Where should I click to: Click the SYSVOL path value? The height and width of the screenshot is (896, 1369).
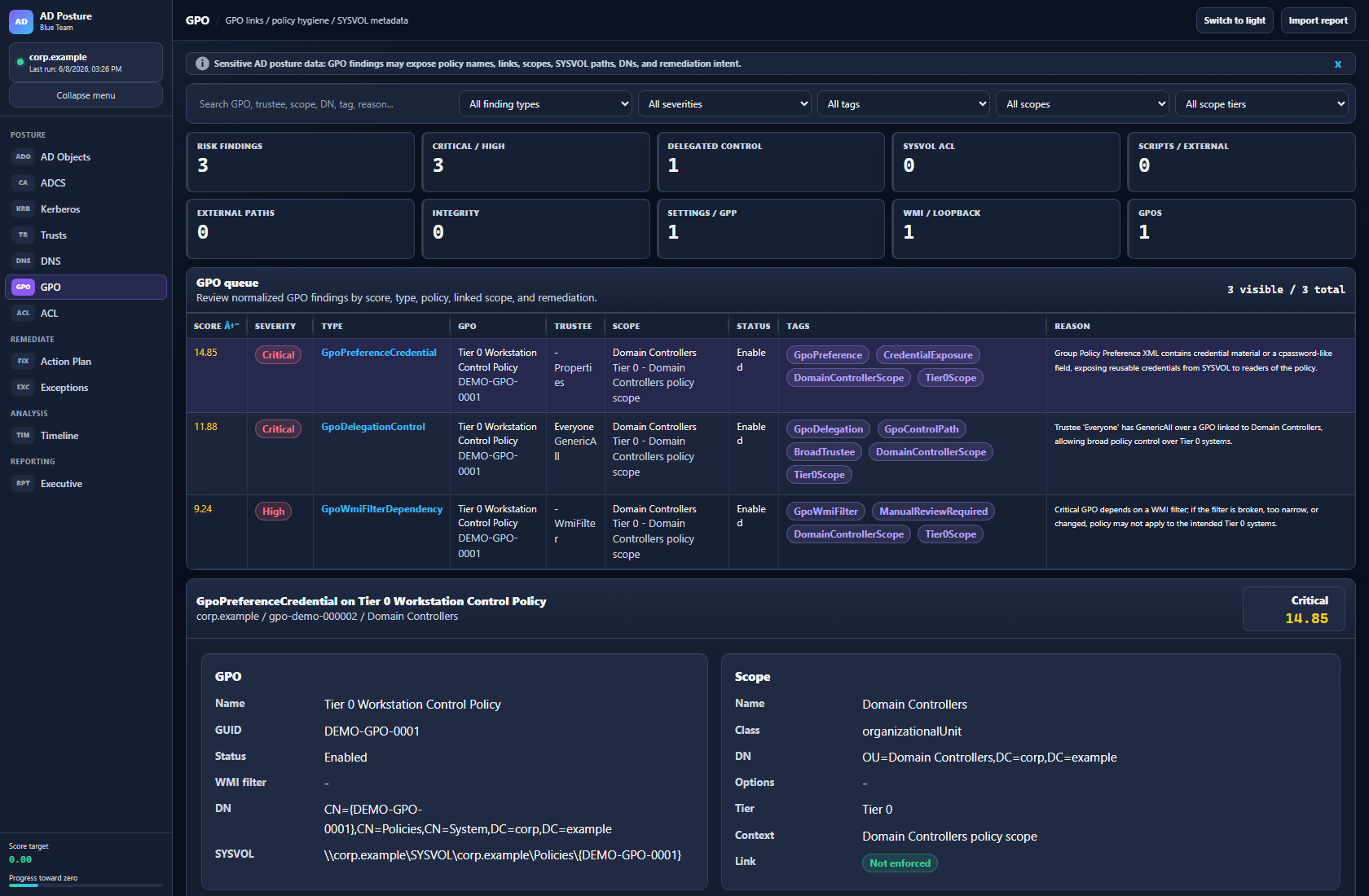(x=503, y=854)
